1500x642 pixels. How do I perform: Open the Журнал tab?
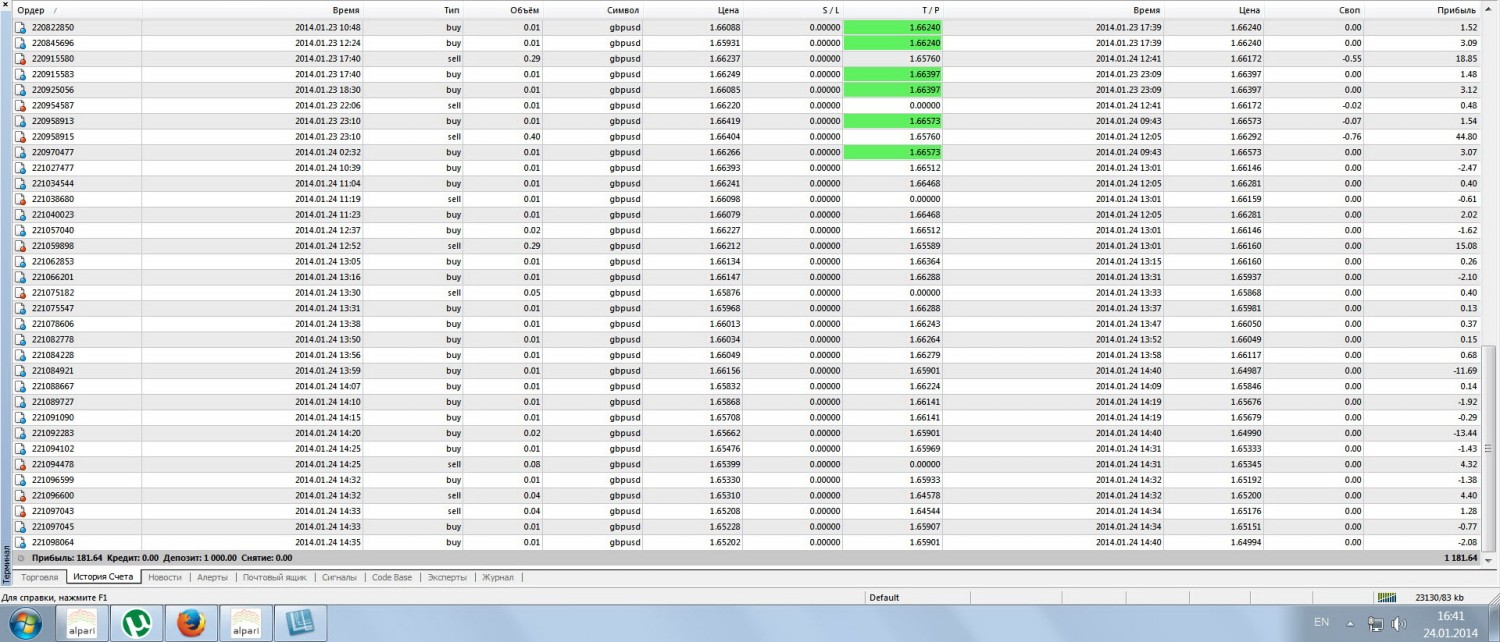(498, 577)
